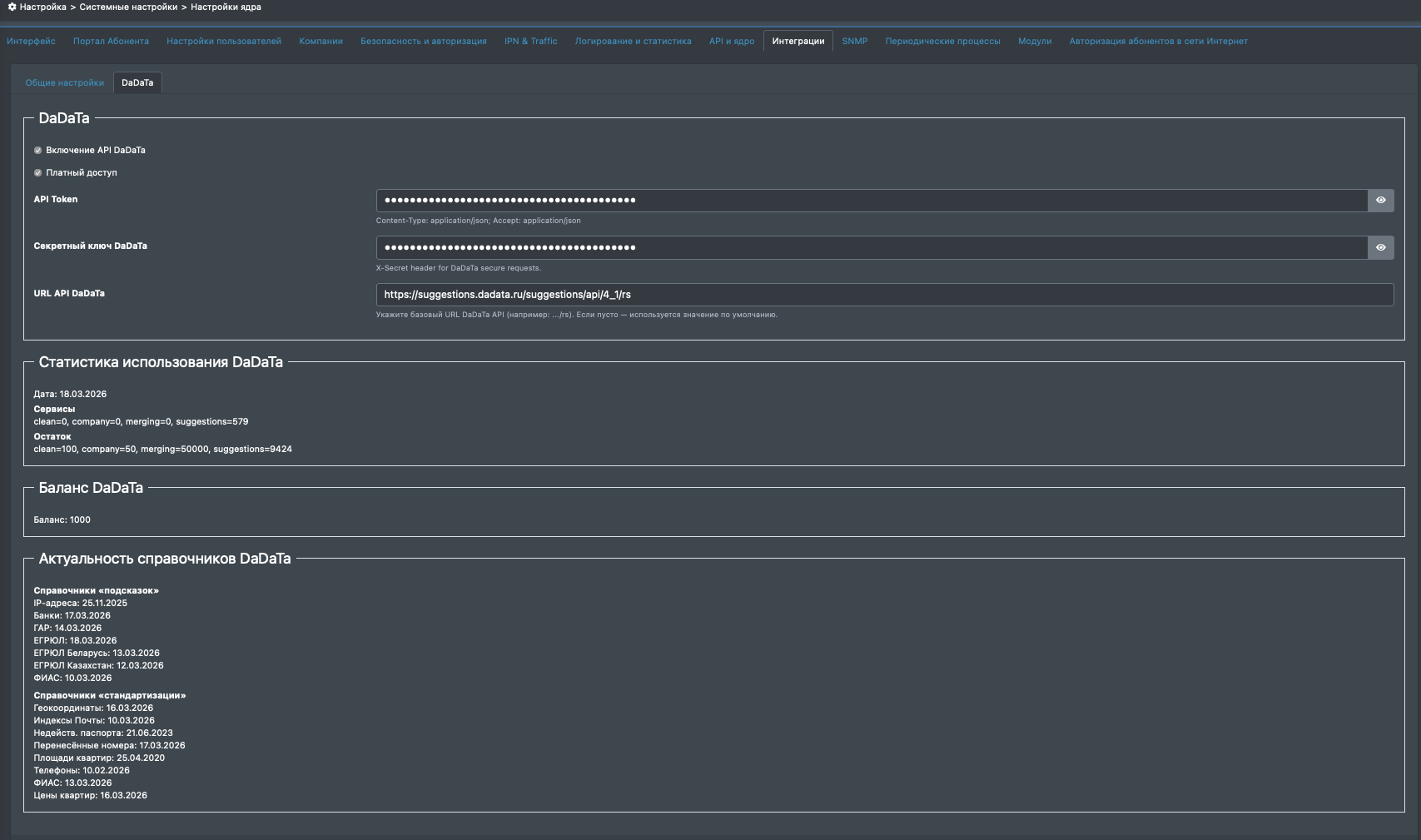1421x840 pixels.
Task: Open the 'Периодические процессы' tab
Action: pos(942,41)
